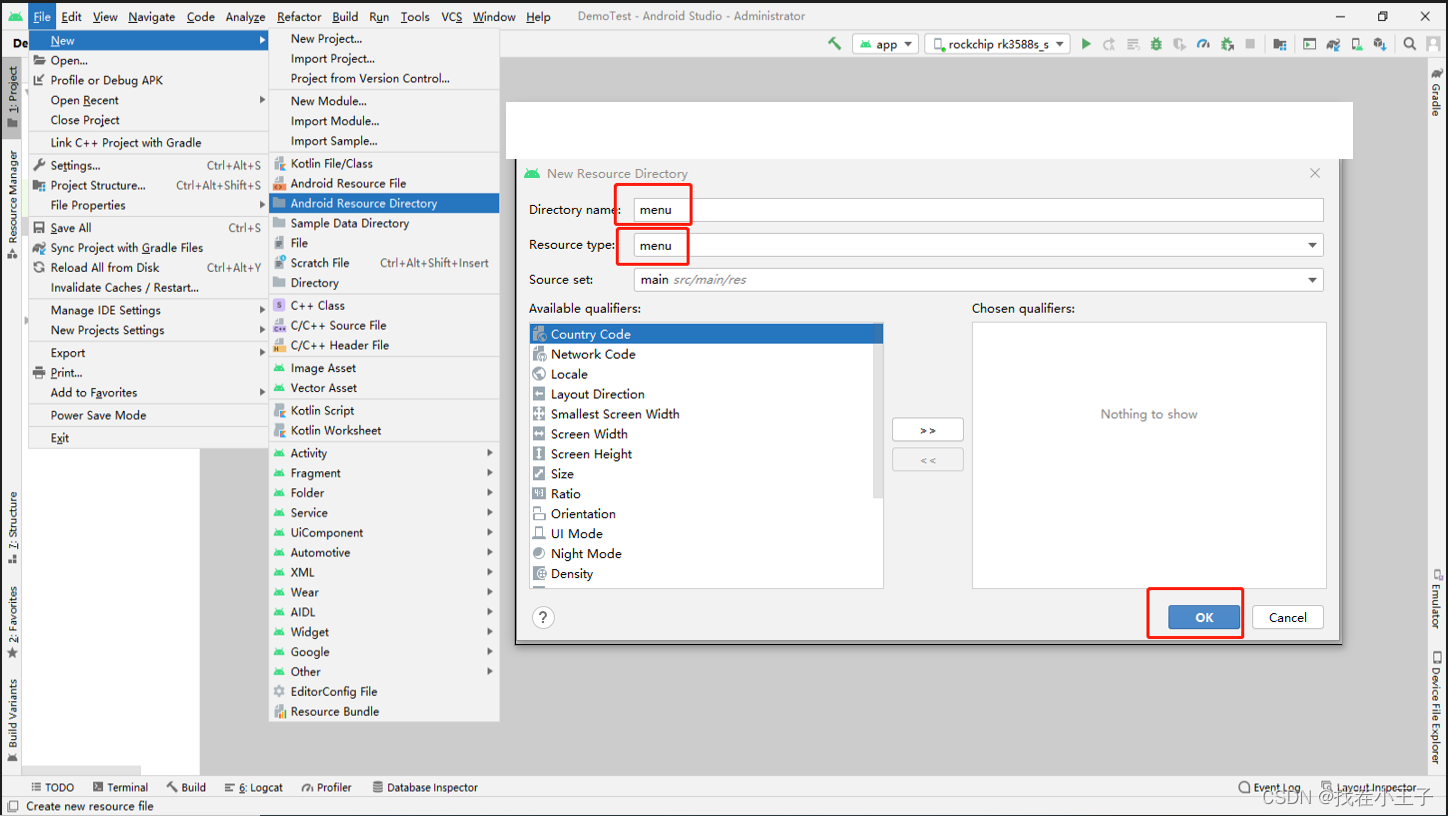1448x816 pixels.
Task: Open the Logcat tool window
Action: (x=254, y=787)
